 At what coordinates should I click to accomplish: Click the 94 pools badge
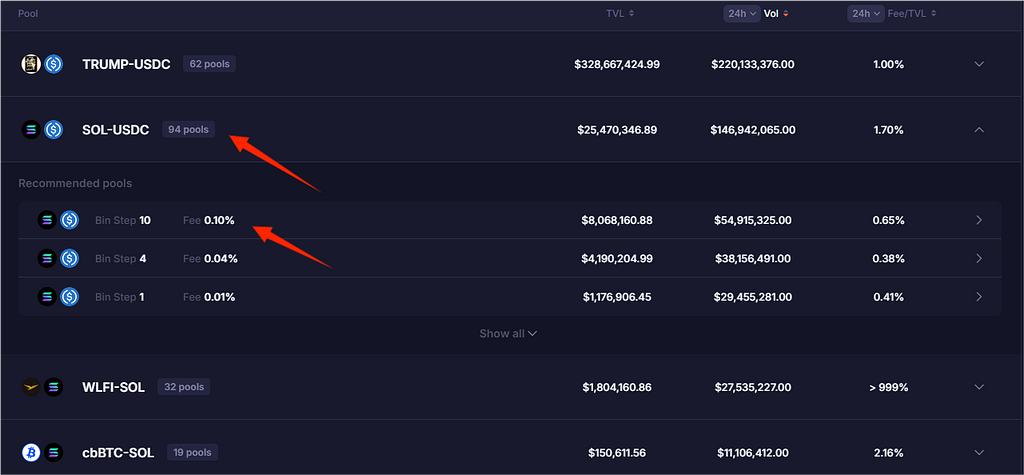[x=188, y=129]
